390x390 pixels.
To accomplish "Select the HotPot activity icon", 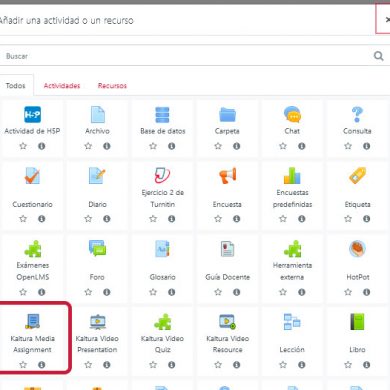I will click(357, 249).
